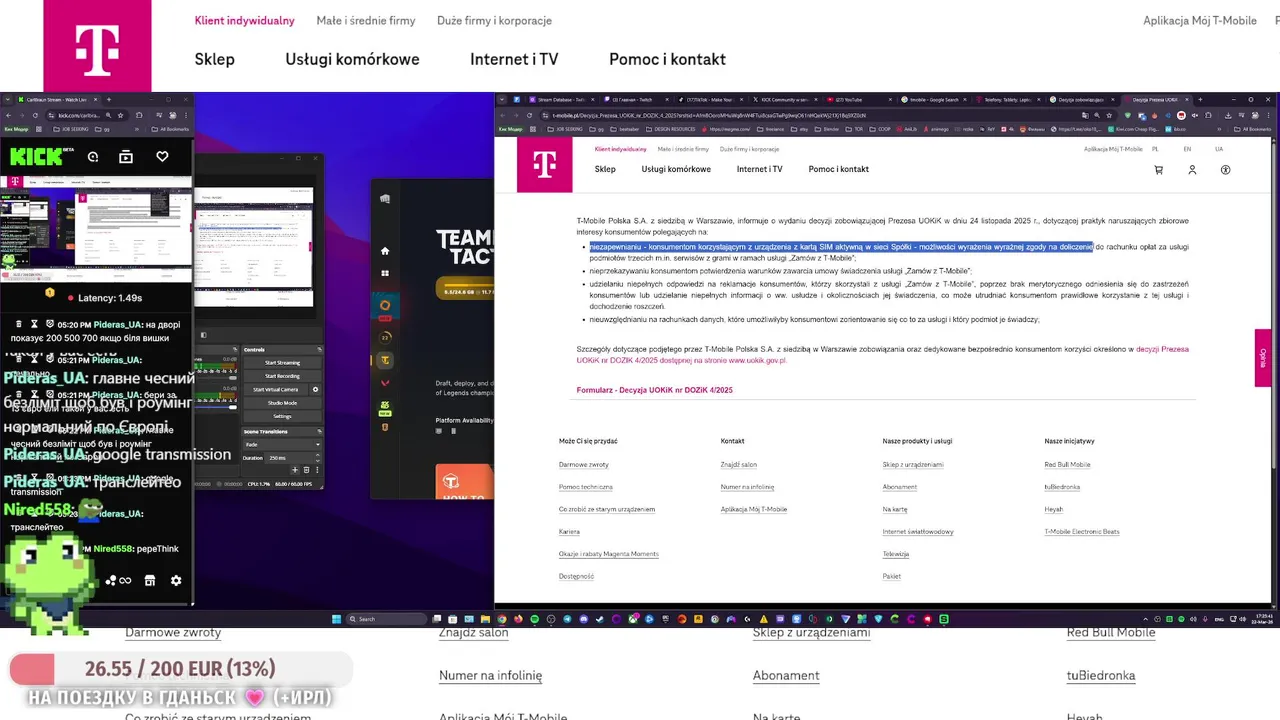Open the clips icon next to Kick search
Screen dimensions: 1280x720
(126, 157)
